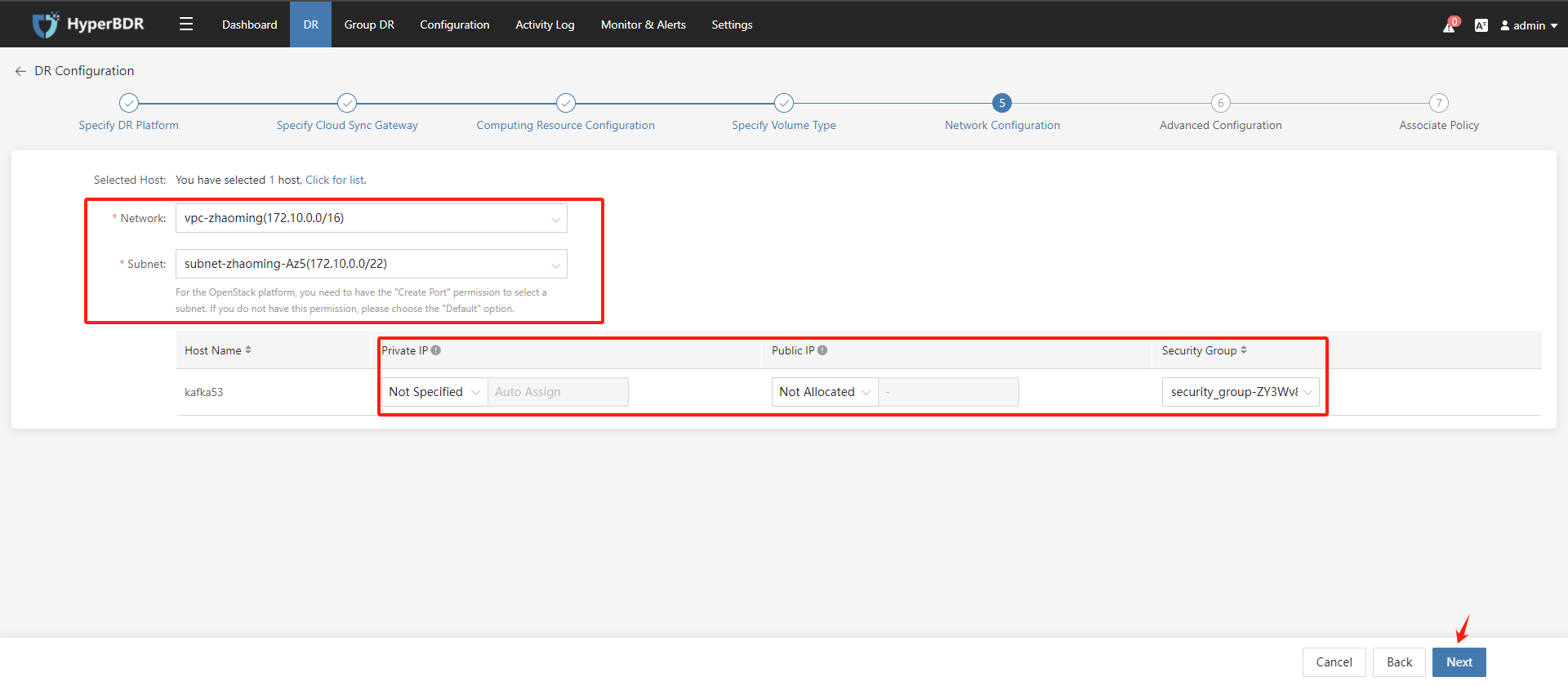Click the Associate Policy step label
This screenshot has width=1568, height=686.
[1439, 125]
